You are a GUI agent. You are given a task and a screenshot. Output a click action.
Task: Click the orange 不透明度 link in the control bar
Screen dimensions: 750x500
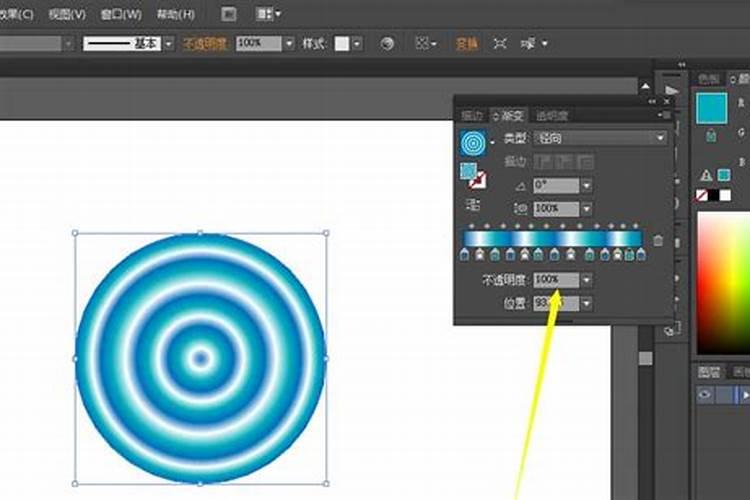(205, 44)
